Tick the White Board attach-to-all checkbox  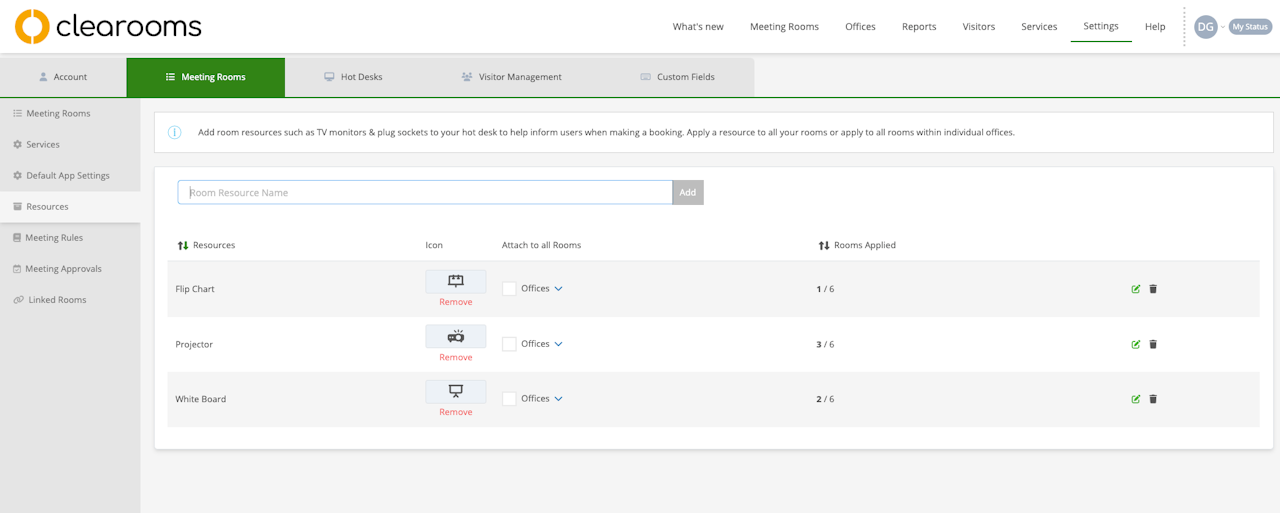pos(509,399)
